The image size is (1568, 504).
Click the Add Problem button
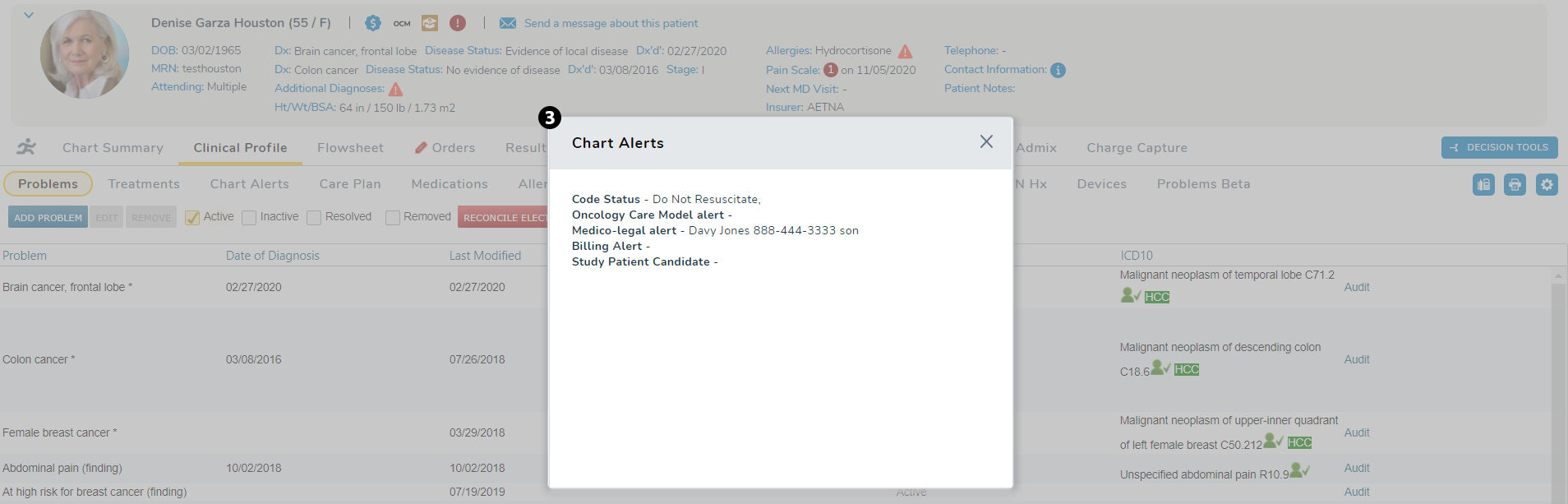pyautogui.click(x=48, y=218)
